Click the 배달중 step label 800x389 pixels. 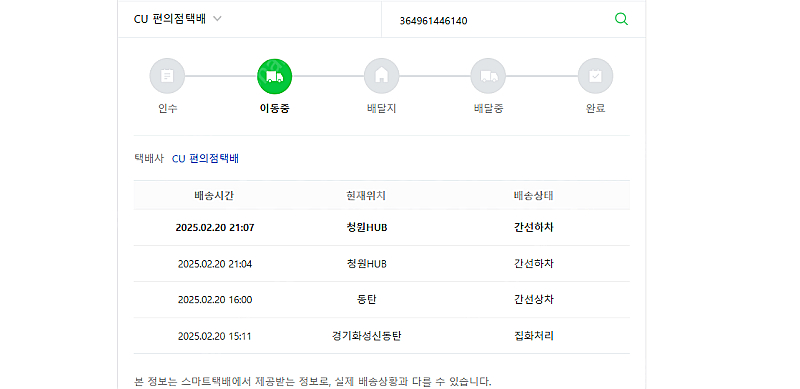click(x=488, y=109)
